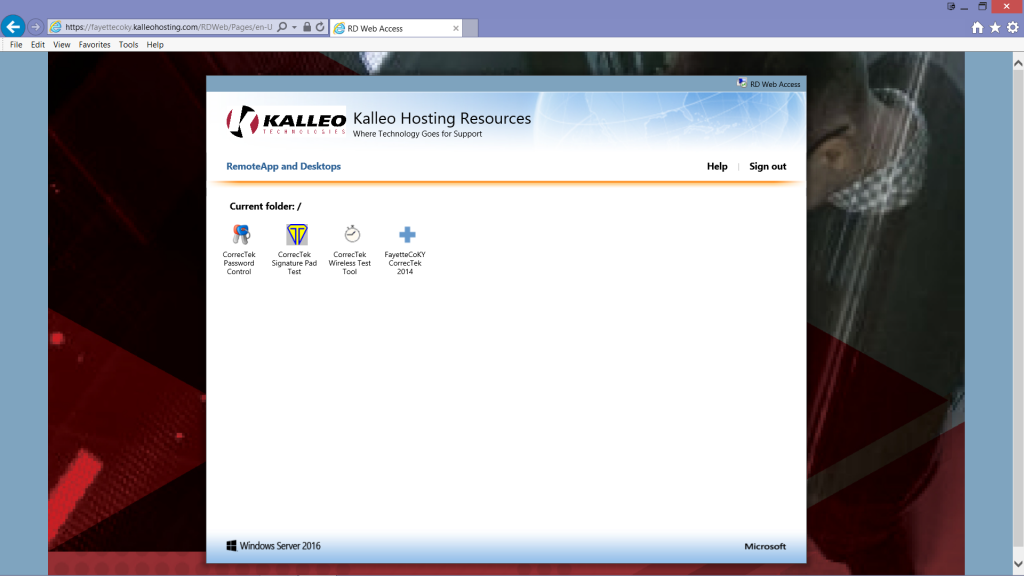Open the Edit menu

[x=38, y=44]
